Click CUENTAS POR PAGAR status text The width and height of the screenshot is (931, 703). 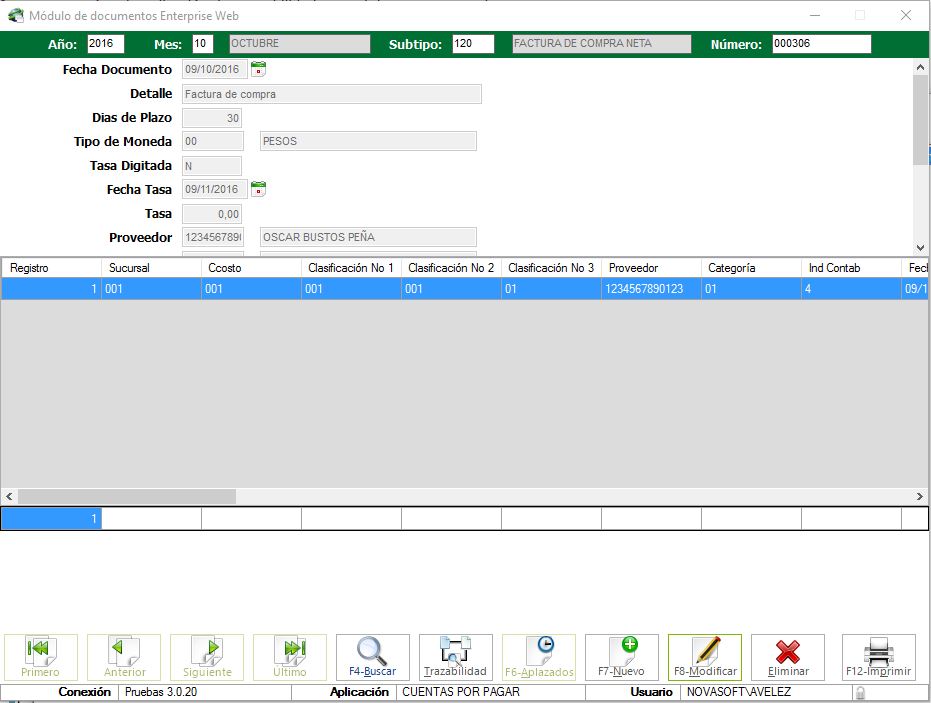[x=461, y=692]
